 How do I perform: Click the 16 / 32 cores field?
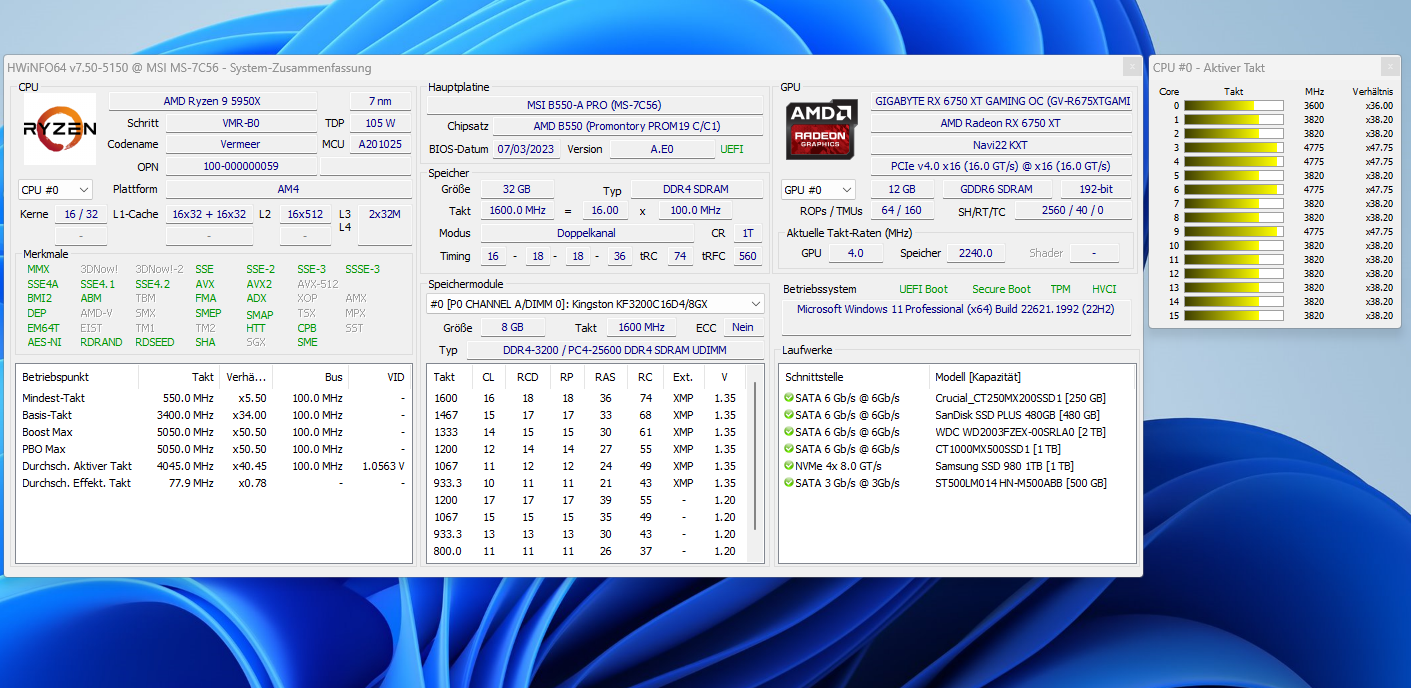click(x=80, y=214)
